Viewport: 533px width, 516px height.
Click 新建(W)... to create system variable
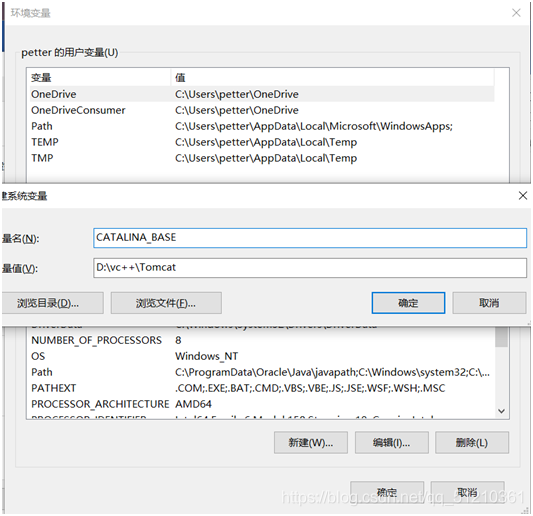311,443
